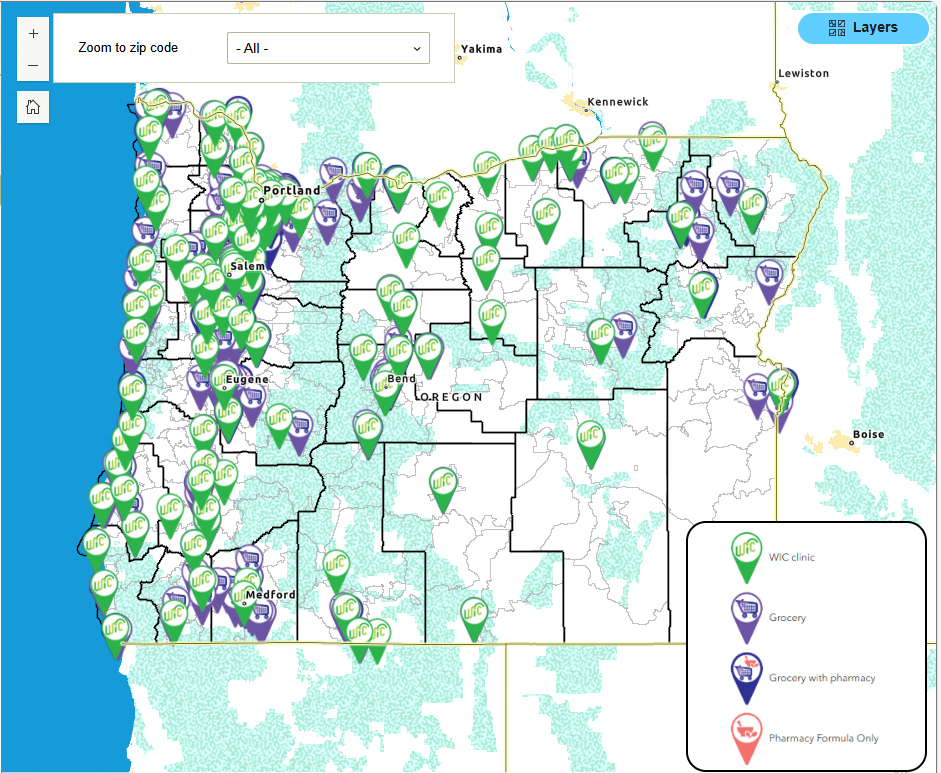
Task: Click the 'Grocery' legend text
Action: point(787,618)
